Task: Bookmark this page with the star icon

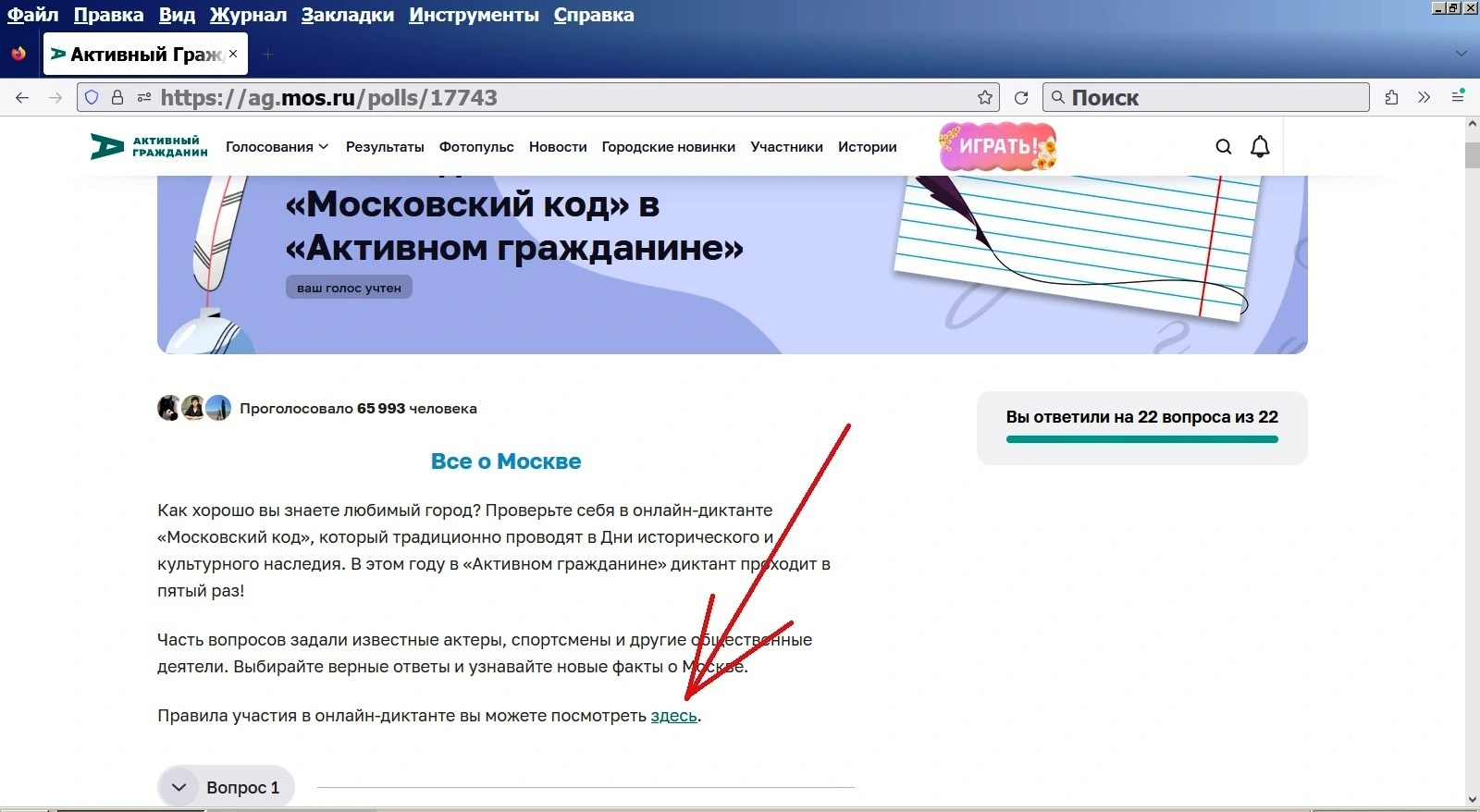Action: point(985,97)
